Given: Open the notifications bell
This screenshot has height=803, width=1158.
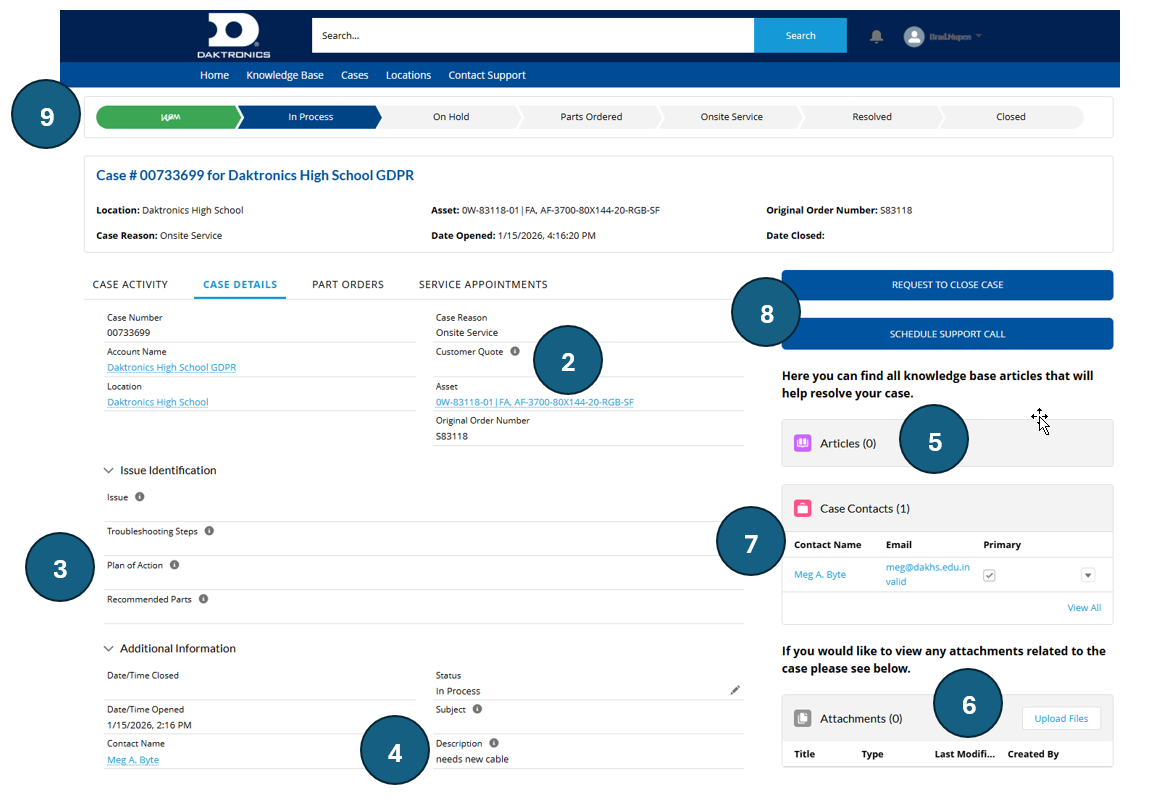Looking at the screenshot, I should (x=877, y=36).
